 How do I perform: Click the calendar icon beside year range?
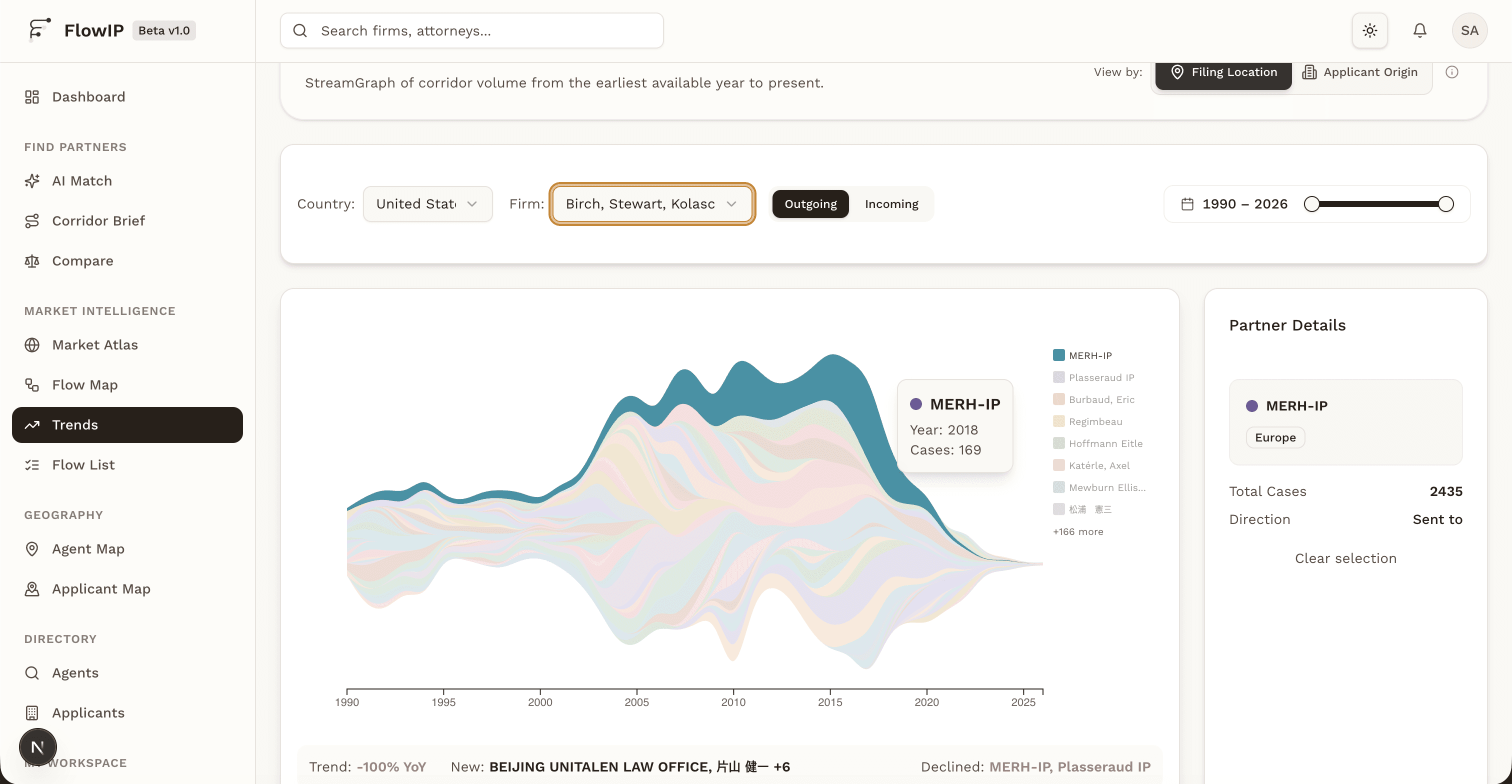(1187, 203)
